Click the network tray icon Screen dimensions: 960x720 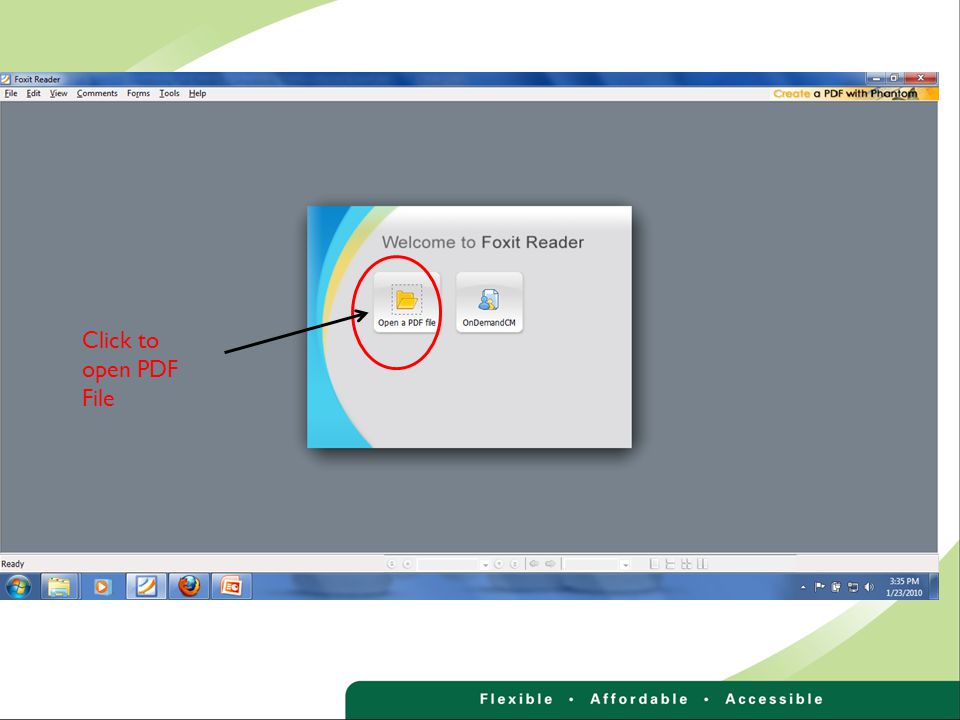(852, 587)
